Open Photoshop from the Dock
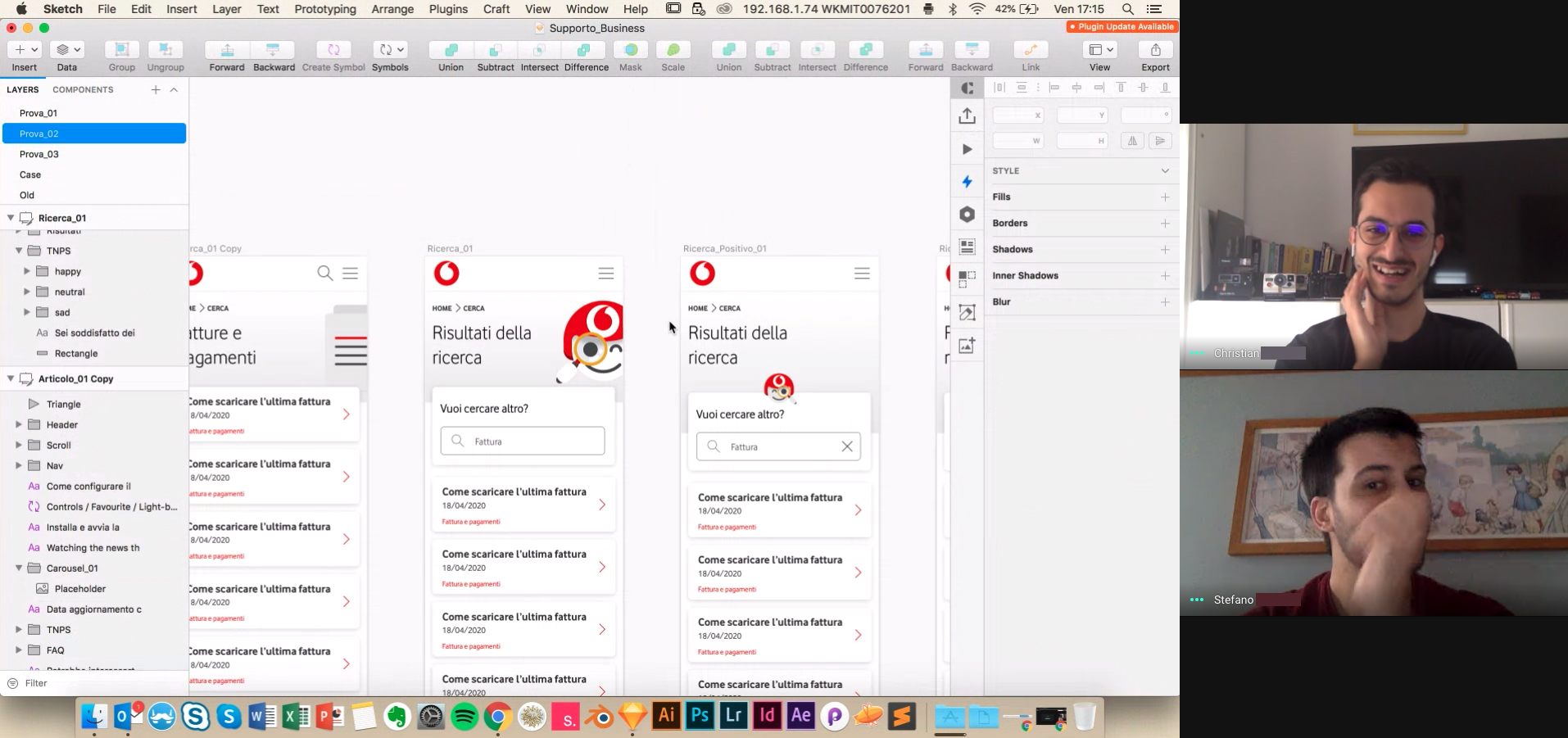 [700, 717]
